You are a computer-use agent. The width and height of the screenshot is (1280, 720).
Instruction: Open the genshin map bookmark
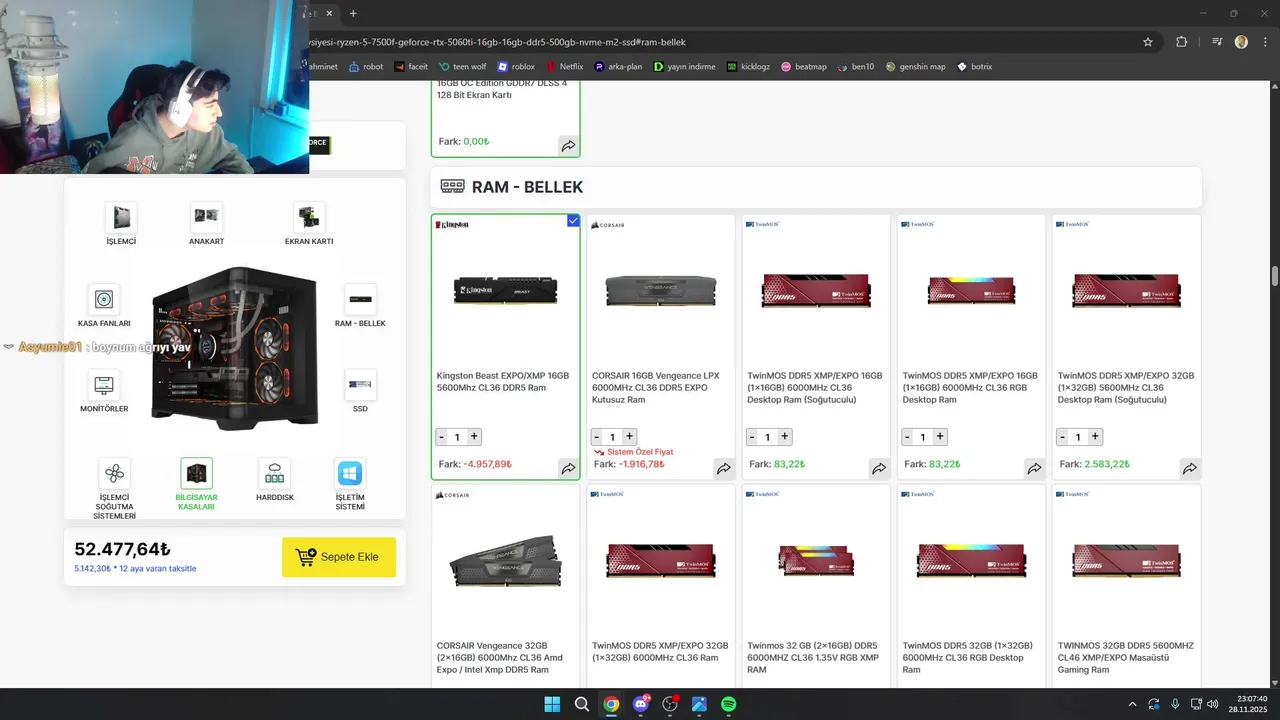coord(915,67)
